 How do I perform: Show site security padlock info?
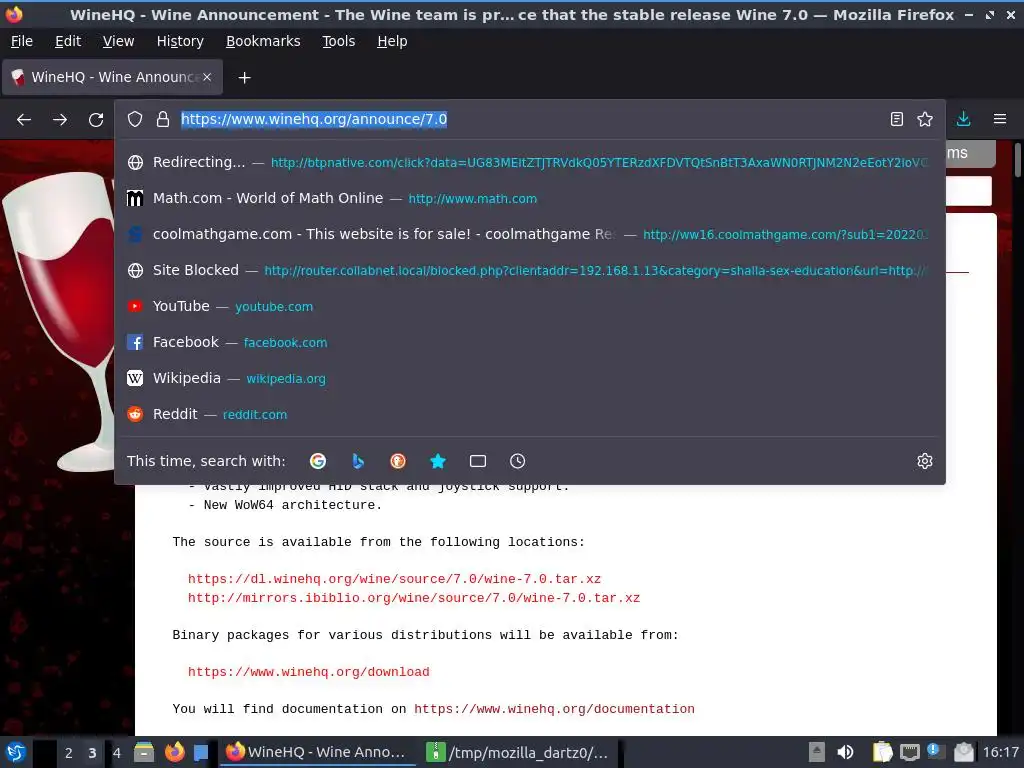tap(163, 119)
